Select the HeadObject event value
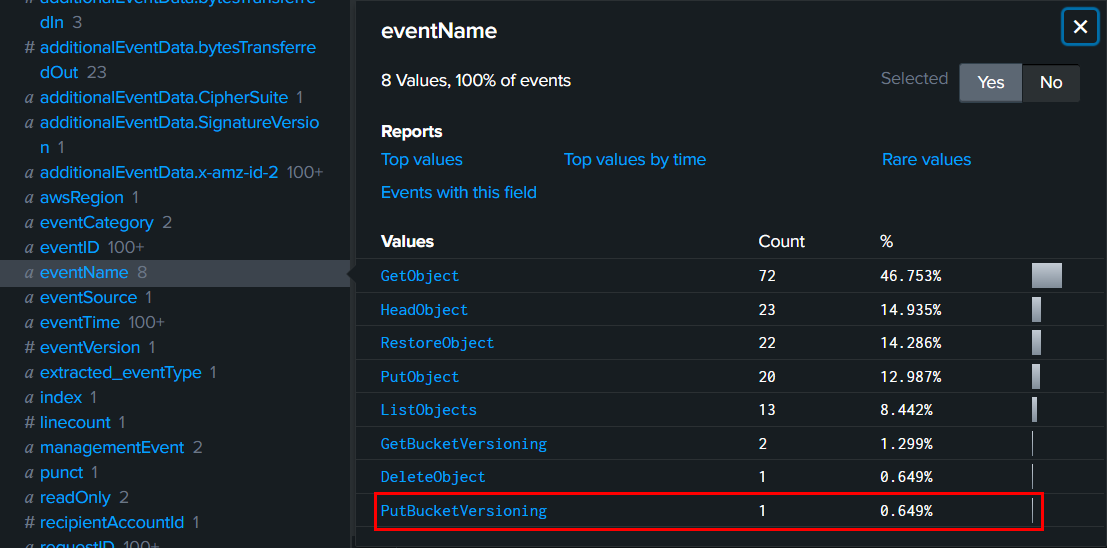 click(x=424, y=310)
